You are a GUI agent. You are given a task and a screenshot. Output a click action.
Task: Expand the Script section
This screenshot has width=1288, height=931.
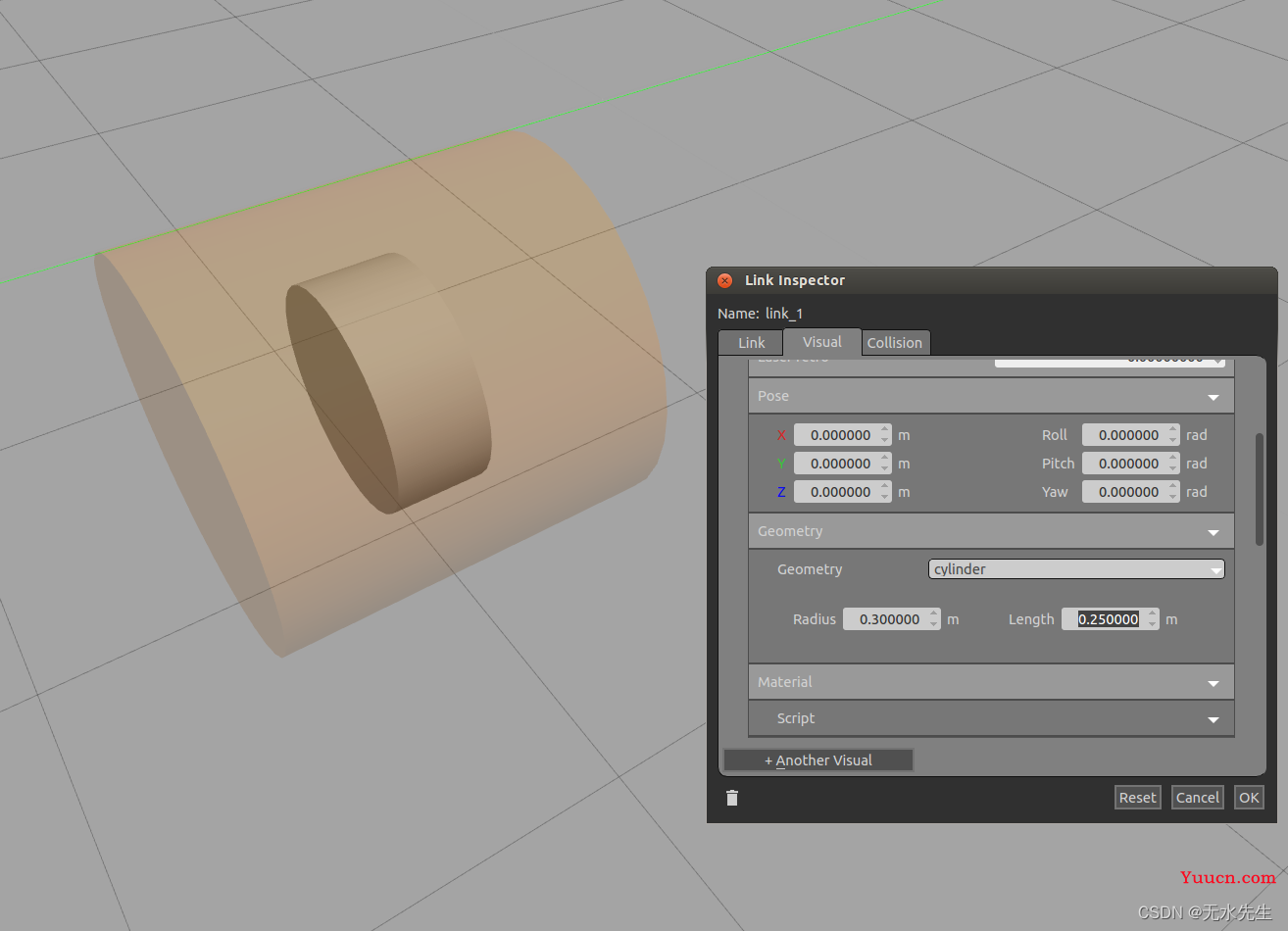[x=991, y=718]
